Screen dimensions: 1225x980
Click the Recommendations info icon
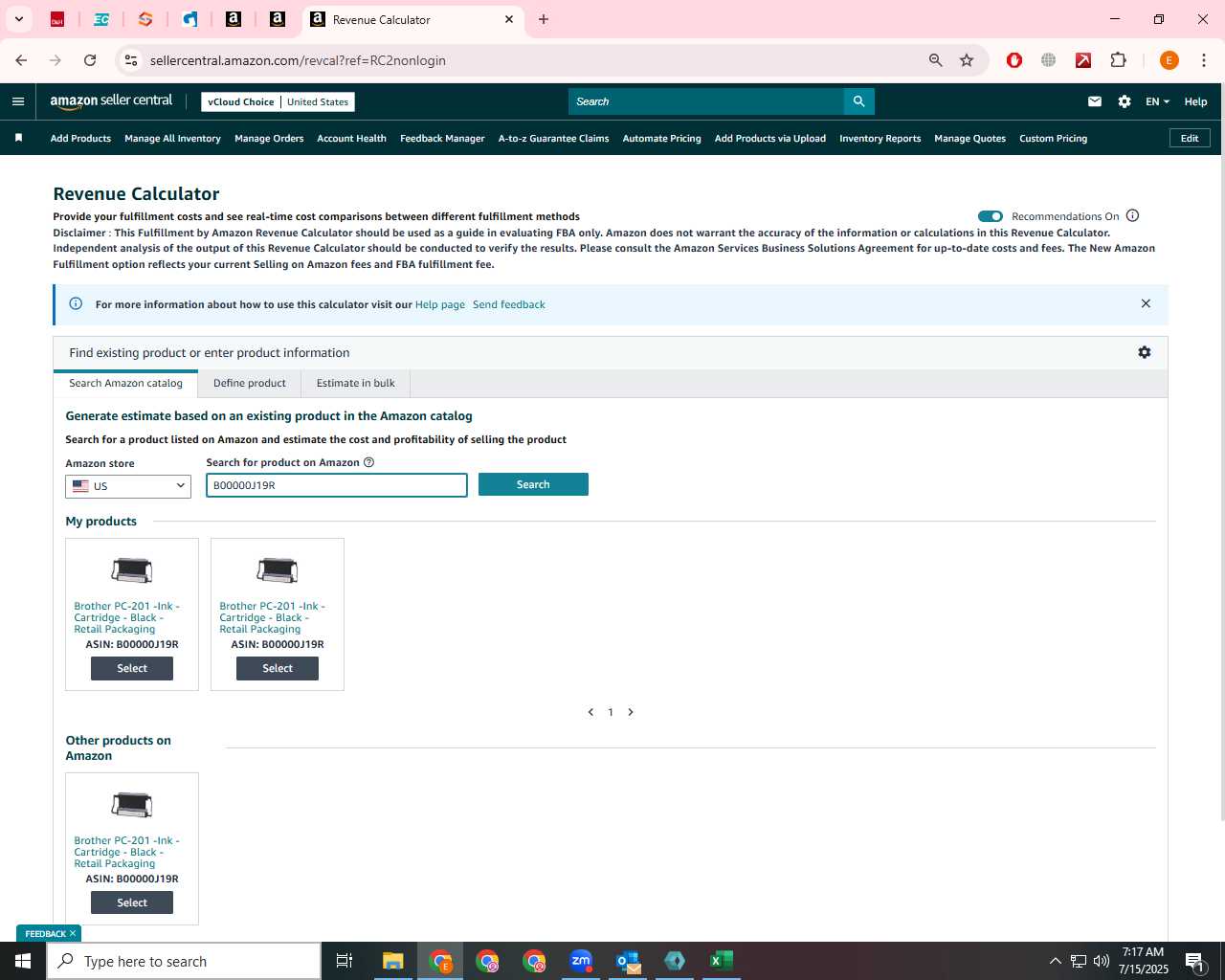pyautogui.click(x=1132, y=215)
